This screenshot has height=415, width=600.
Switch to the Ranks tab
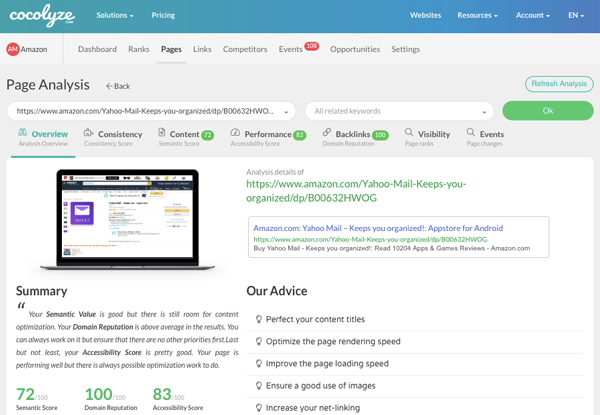click(x=139, y=49)
